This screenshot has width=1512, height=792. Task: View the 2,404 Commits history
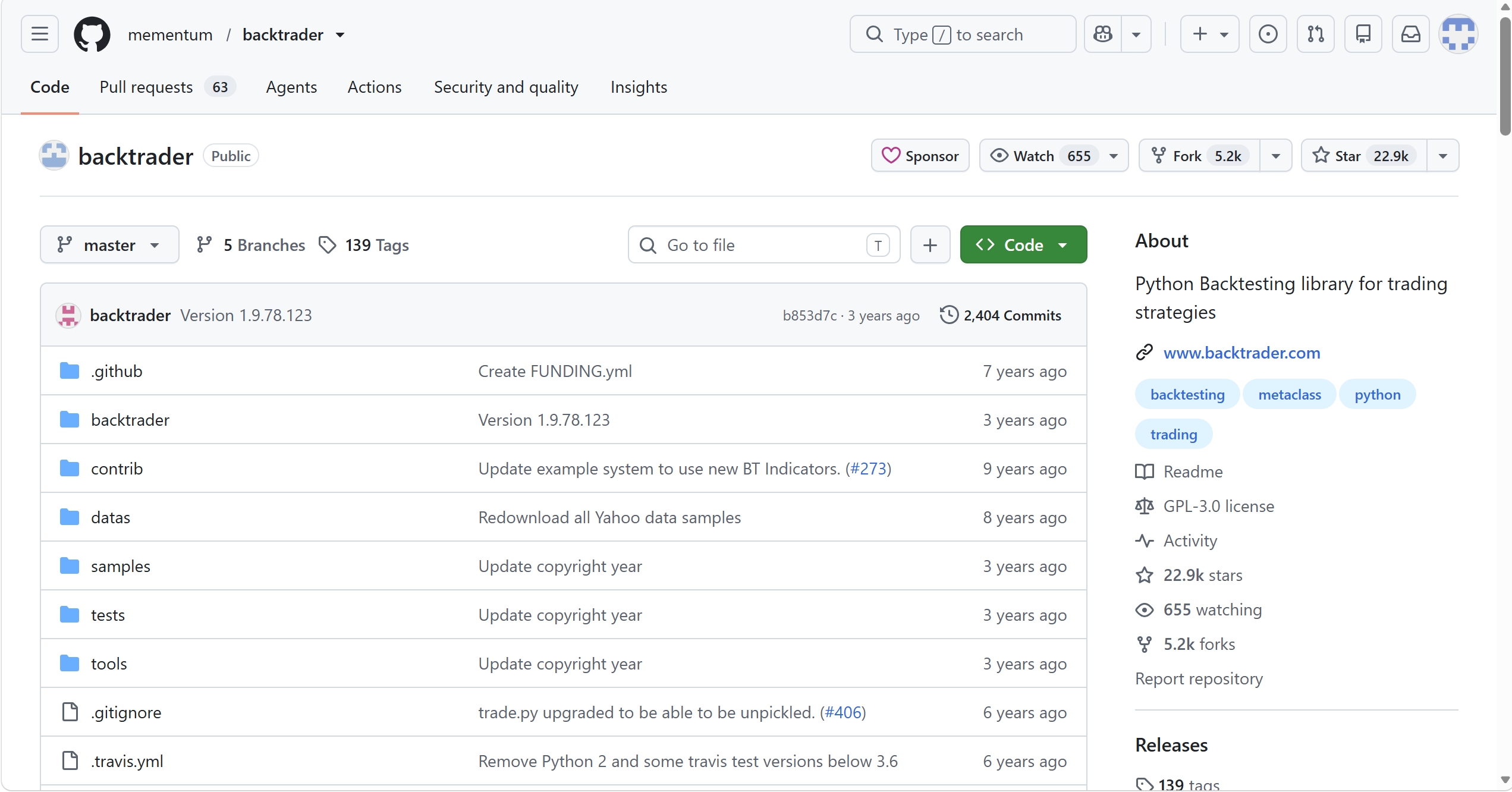coord(1001,315)
